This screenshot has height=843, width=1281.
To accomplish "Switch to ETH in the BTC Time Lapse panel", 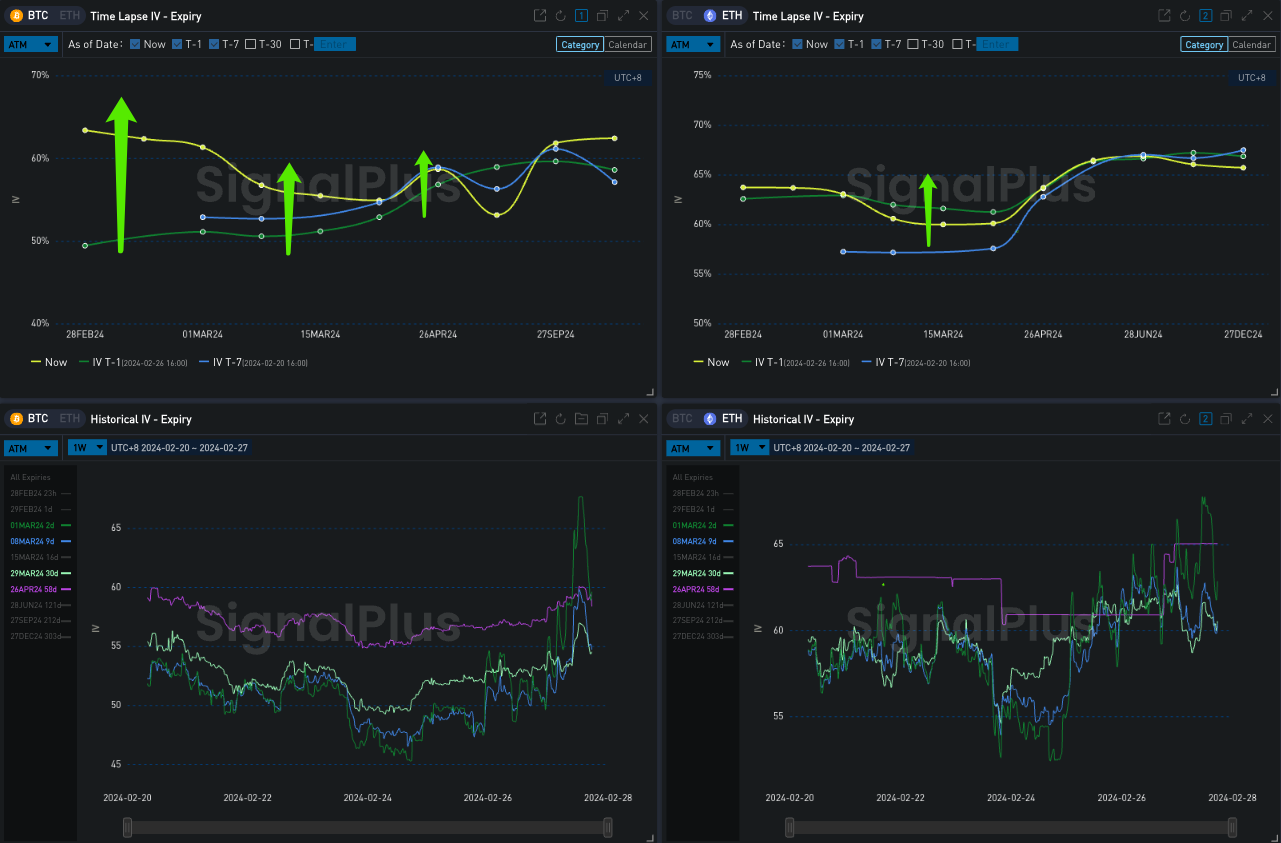I will (69, 16).
